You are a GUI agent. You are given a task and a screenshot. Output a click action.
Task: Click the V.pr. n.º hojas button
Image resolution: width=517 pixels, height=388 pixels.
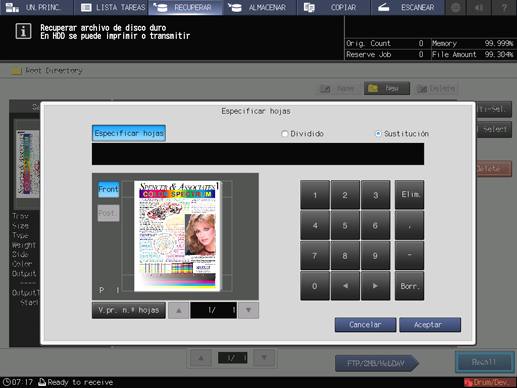[129, 310]
